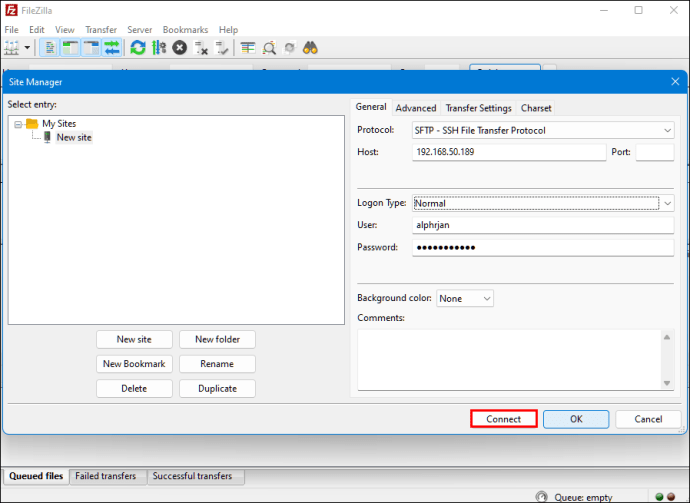Click the OK button
The image size is (690, 503).
576,419
